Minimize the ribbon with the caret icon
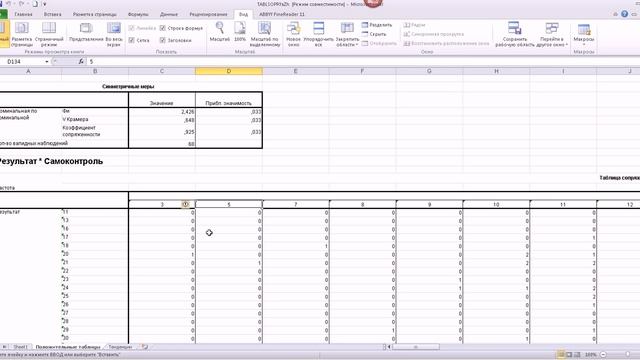Viewport: 640px width, 360px height. click(616, 14)
